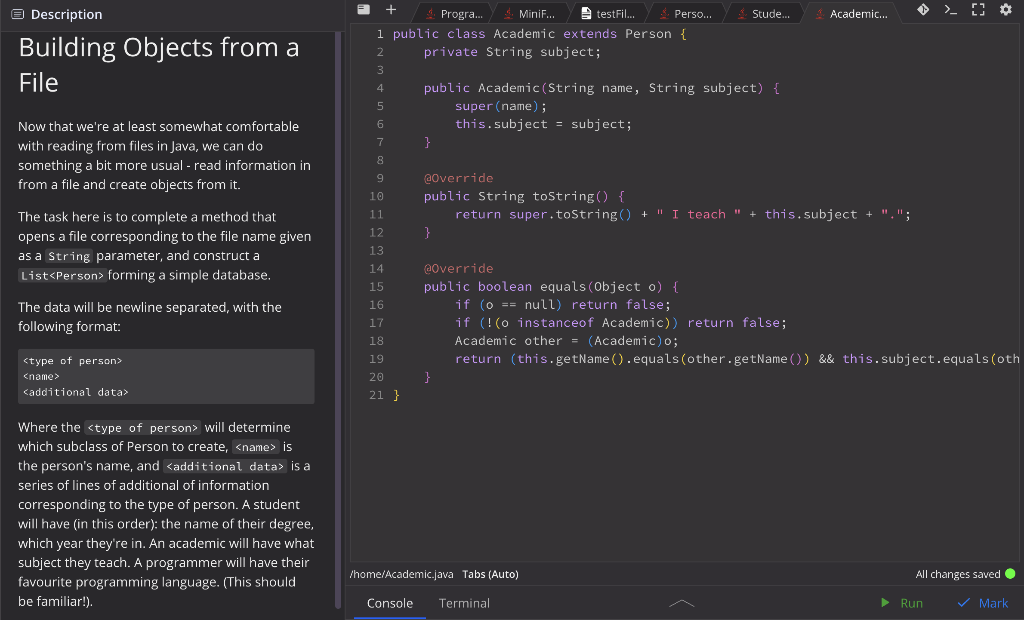Open the testFil file tab

click(607, 14)
